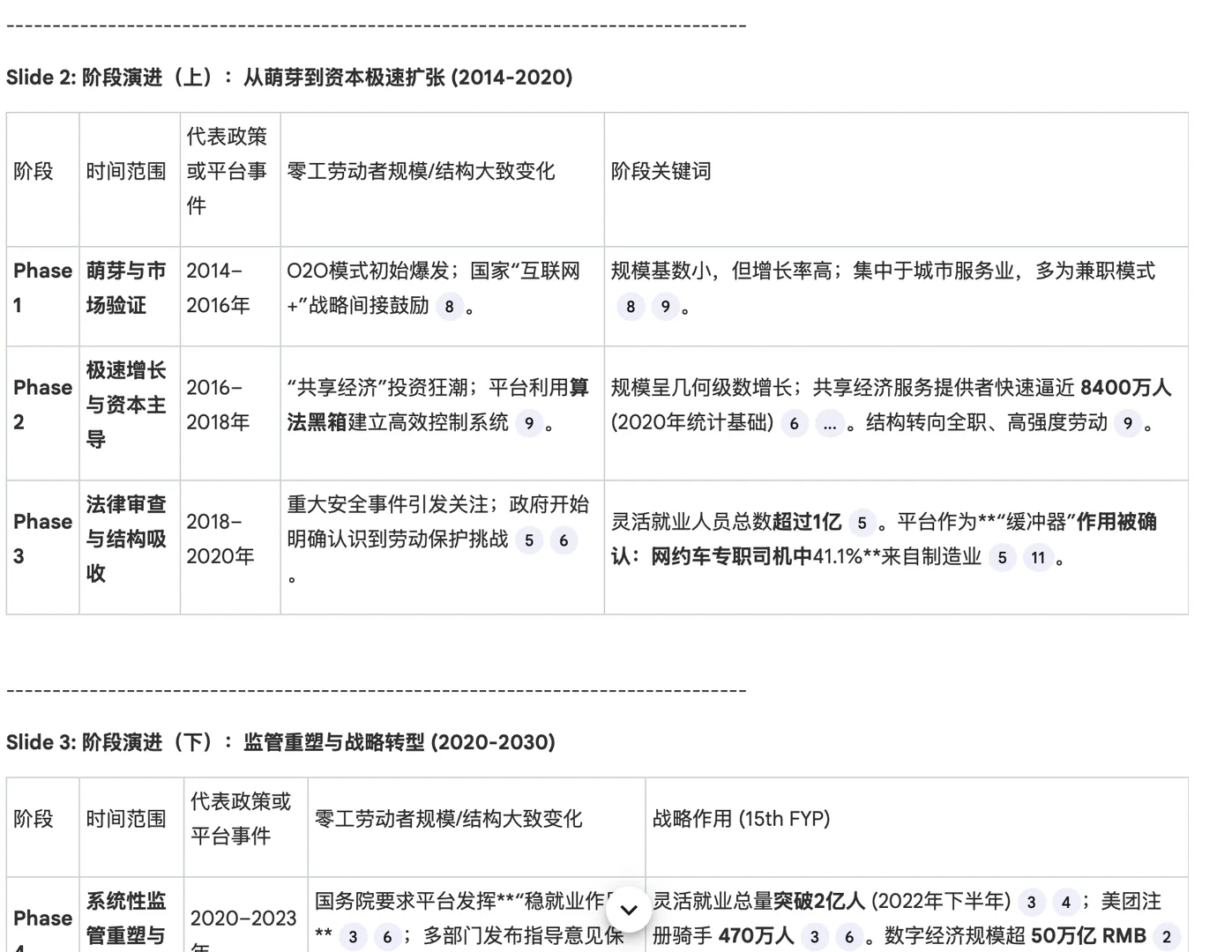Open citation 9 after “建立高效控制系统”
This screenshot has width=1232, height=952.
(529, 423)
